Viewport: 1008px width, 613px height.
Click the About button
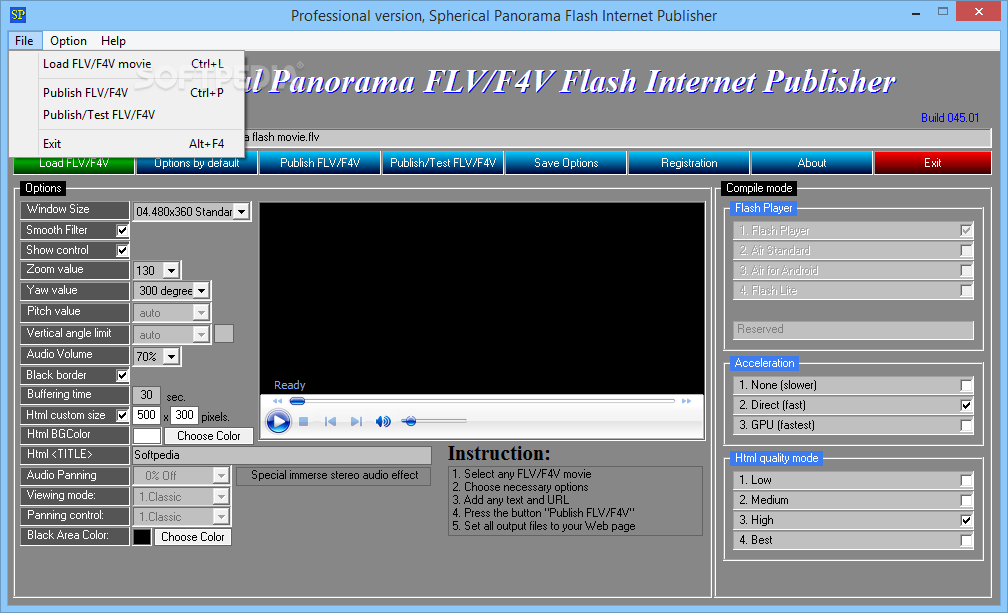812,163
